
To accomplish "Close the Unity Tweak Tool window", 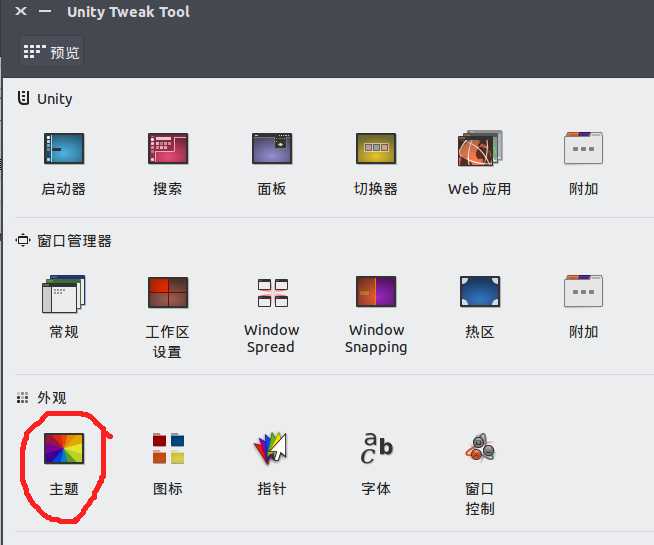I will pos(20,11).
